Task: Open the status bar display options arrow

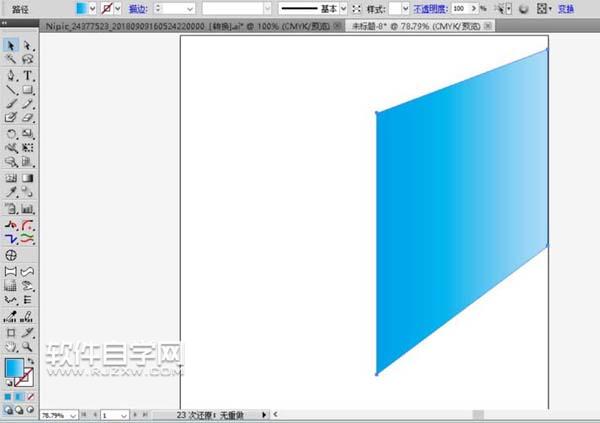Action: pyautogui.click(x=264, y=415)
